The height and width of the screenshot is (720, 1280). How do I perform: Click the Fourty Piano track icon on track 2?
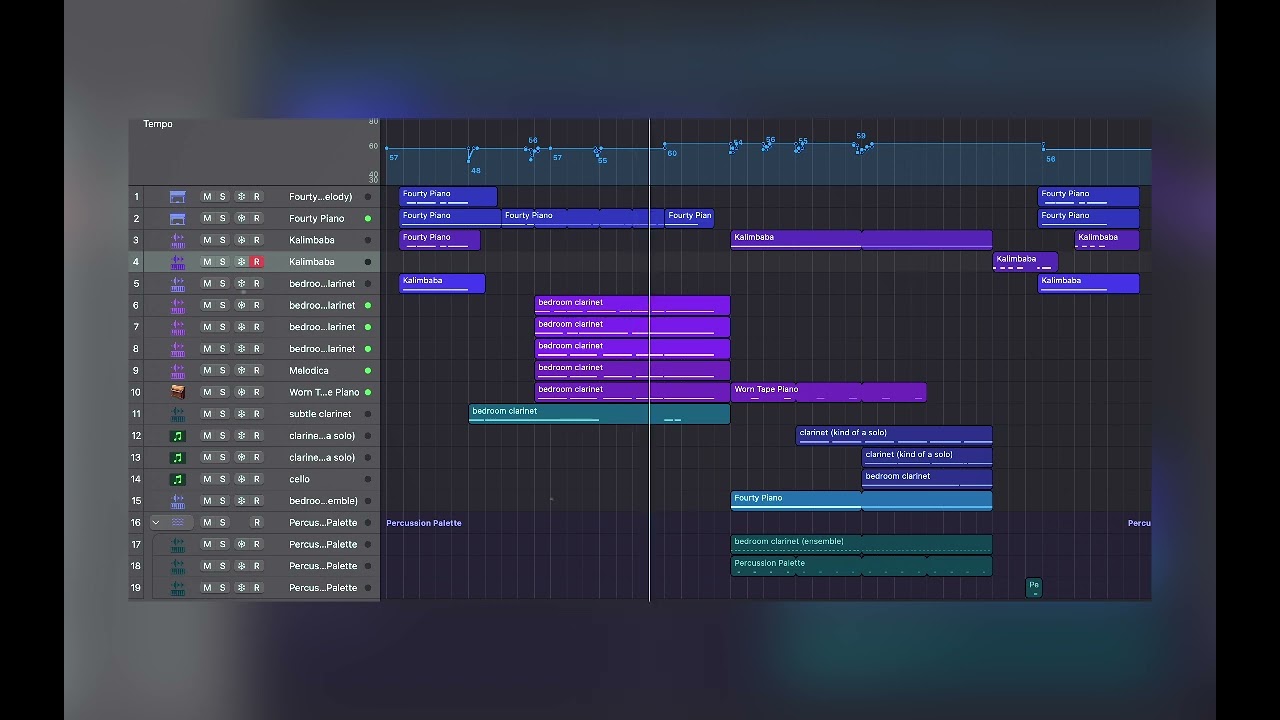pos(177,219)
